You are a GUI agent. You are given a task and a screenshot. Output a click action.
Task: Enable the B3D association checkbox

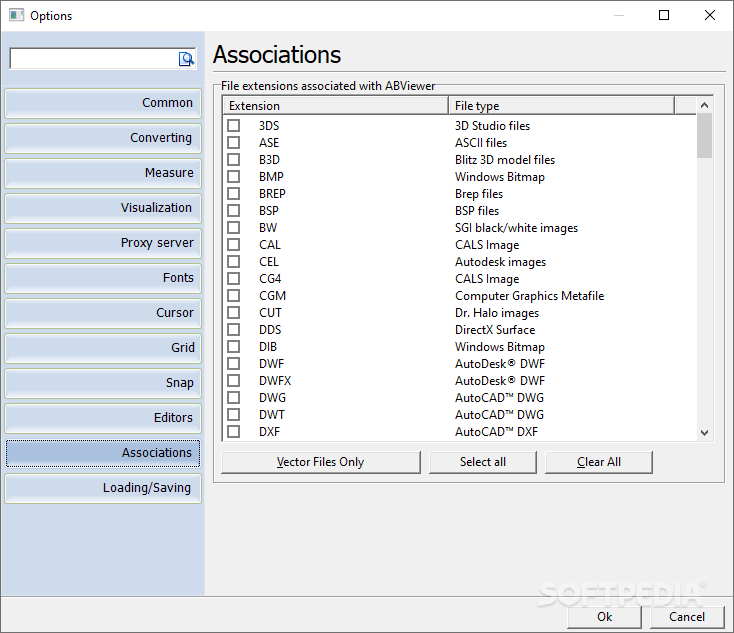(x=234, y=160)
